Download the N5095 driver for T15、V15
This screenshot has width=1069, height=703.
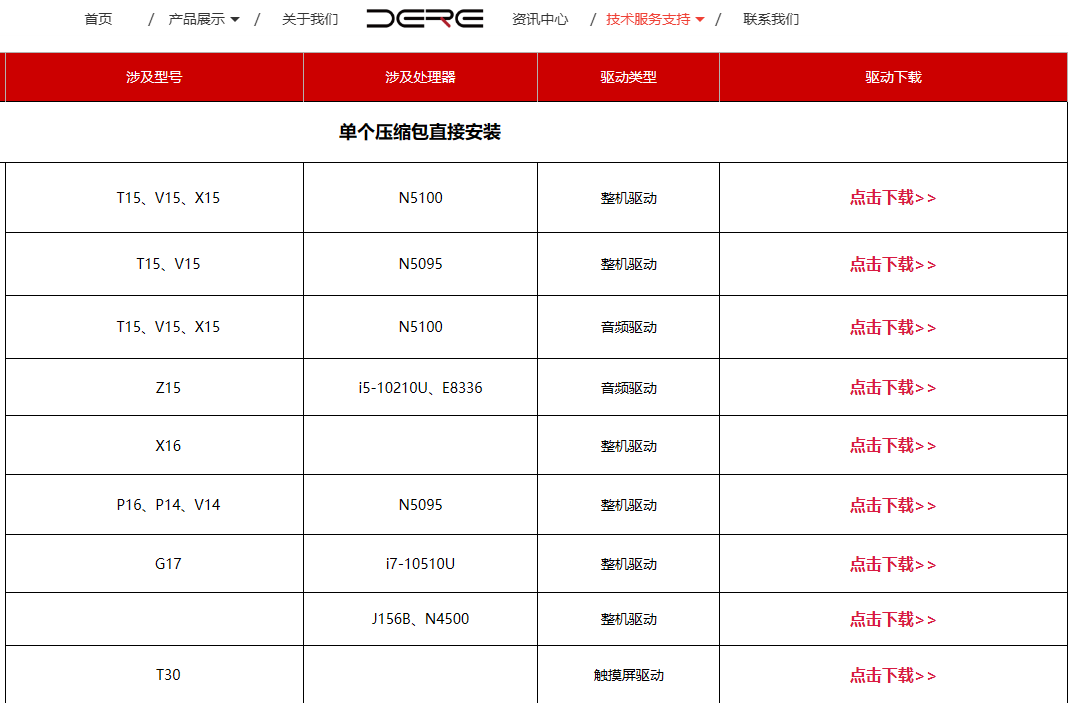(892, 263)
